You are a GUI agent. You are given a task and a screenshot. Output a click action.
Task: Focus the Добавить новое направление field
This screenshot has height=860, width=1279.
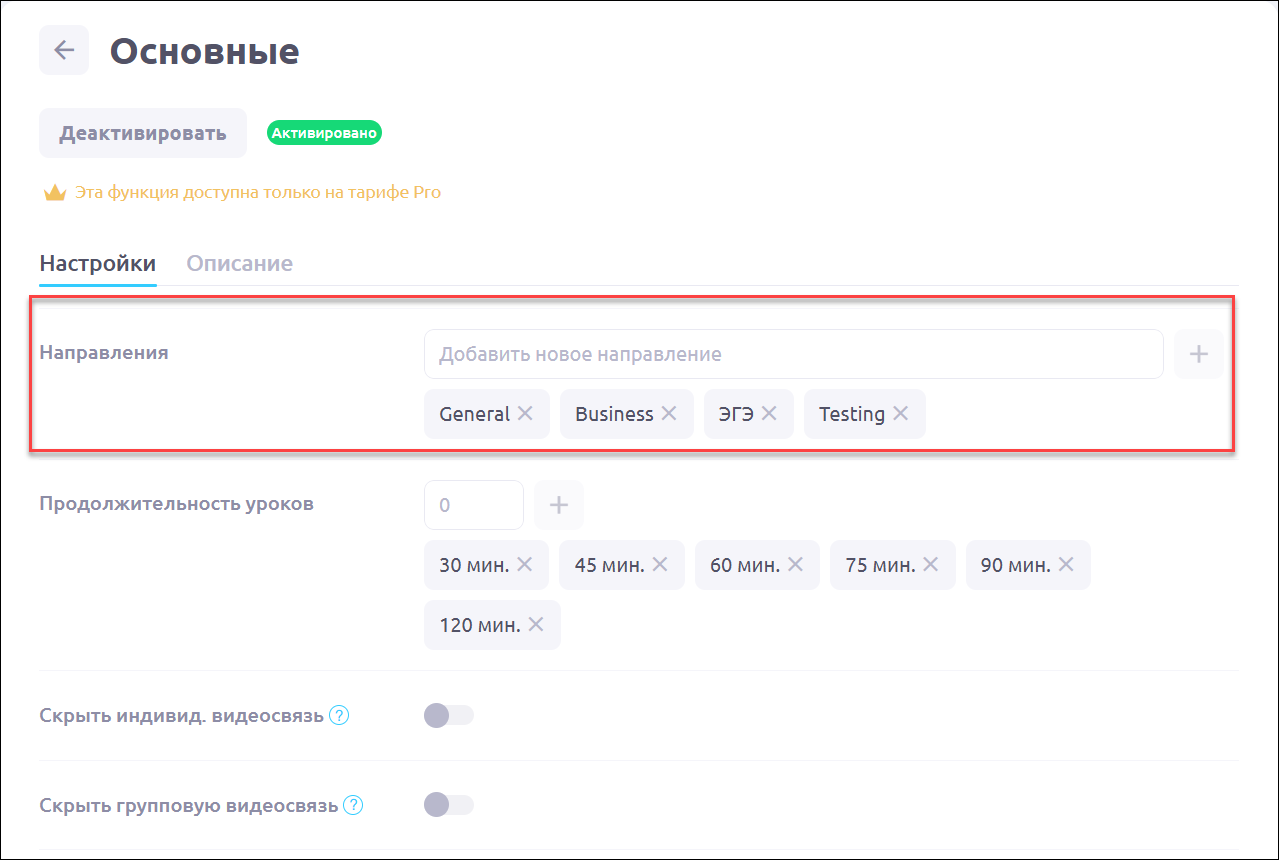(x=793, y=354)
